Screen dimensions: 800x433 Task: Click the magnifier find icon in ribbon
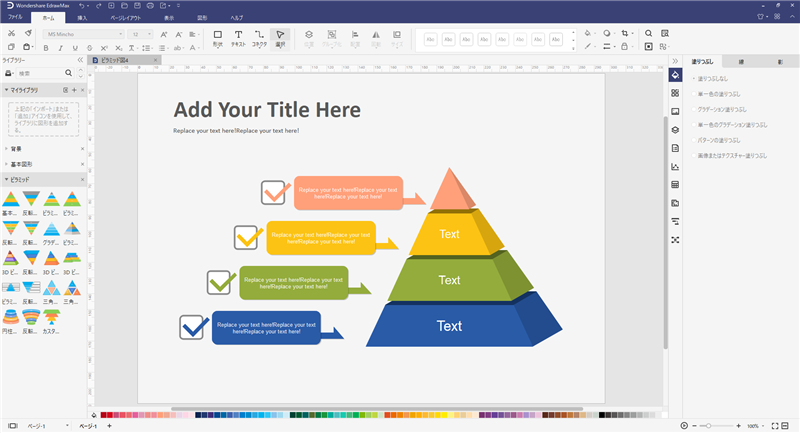[648, 33]
